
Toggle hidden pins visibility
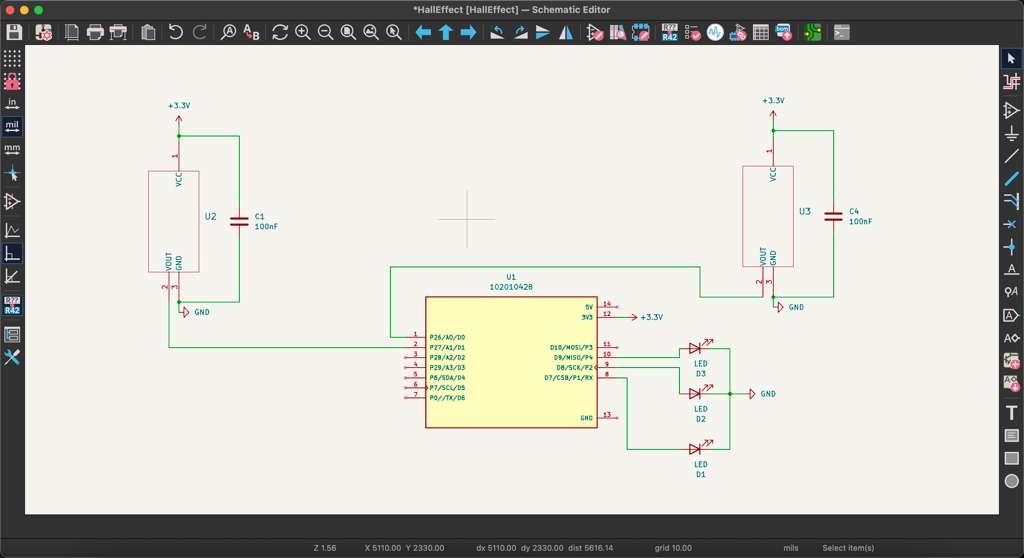point(12,202)
